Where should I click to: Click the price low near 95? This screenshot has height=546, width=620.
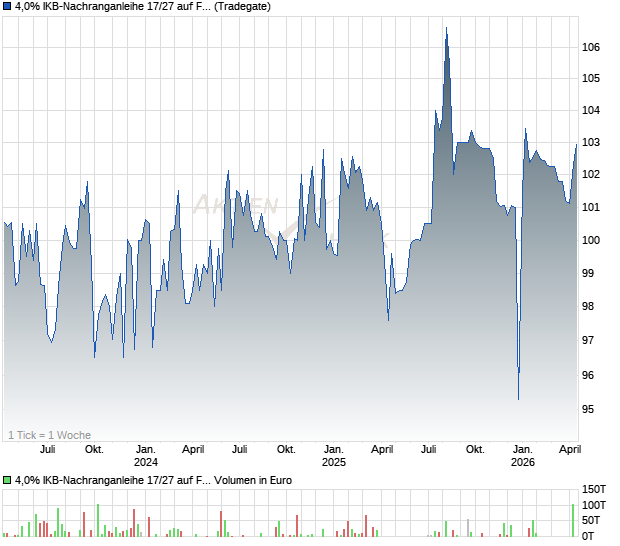pos(518,399)
